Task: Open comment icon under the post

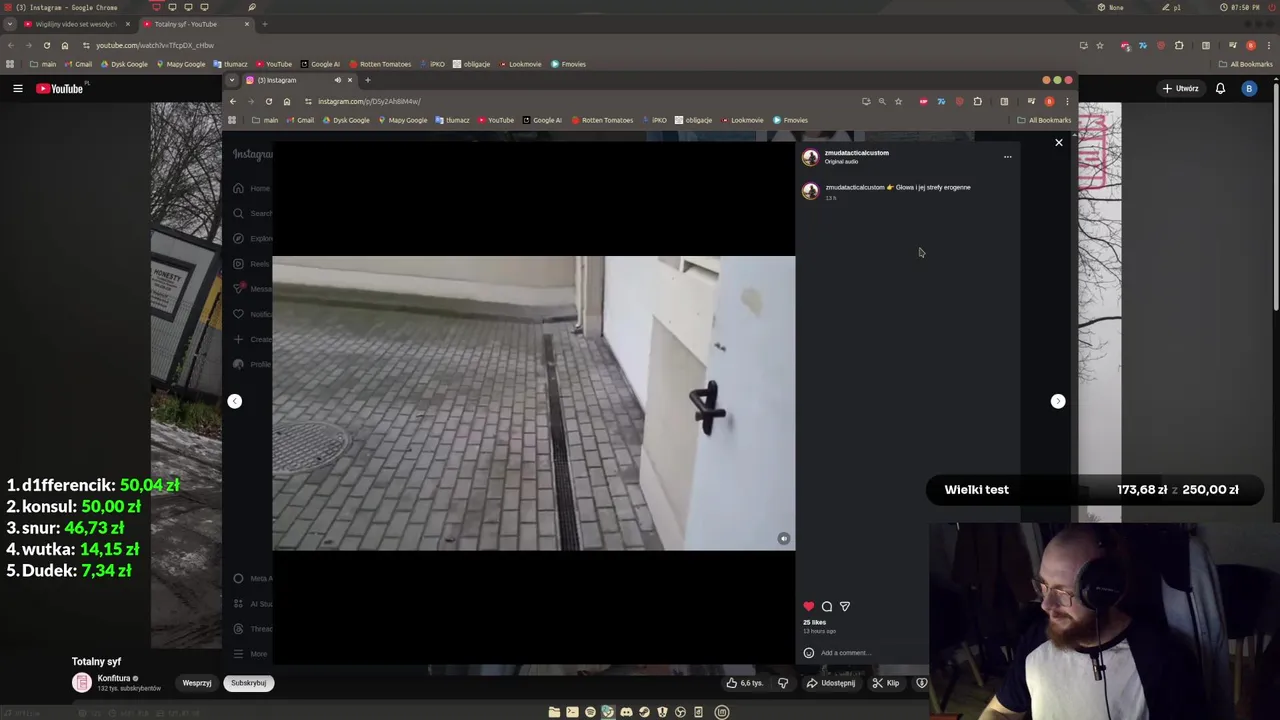Action: click(x=827, y=606)
